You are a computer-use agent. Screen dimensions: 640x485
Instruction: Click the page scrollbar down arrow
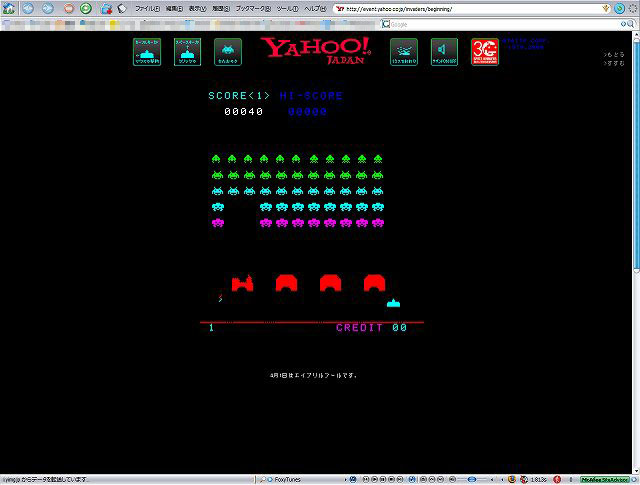click(636, 470)
